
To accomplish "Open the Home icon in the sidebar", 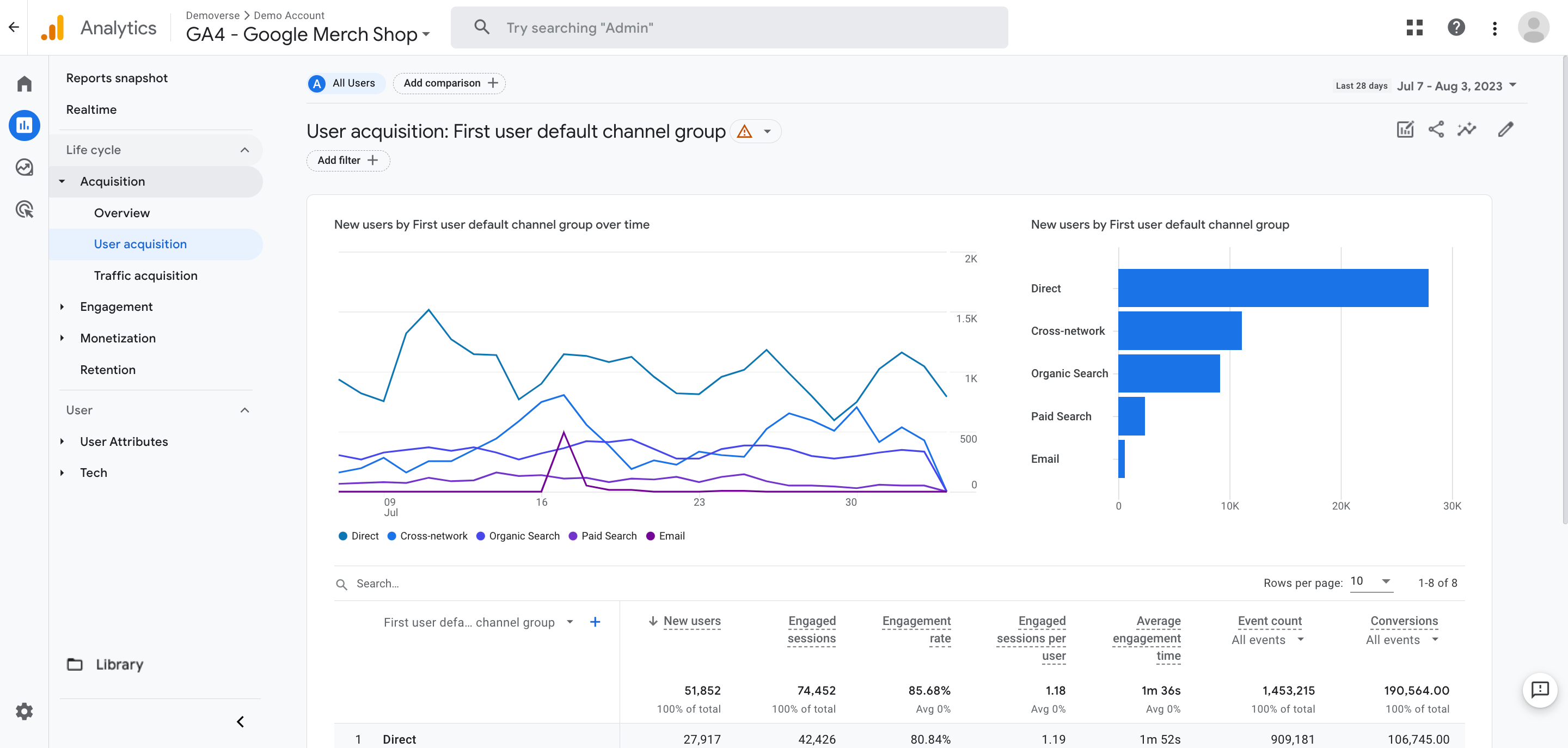I will (x=24, y=83).
